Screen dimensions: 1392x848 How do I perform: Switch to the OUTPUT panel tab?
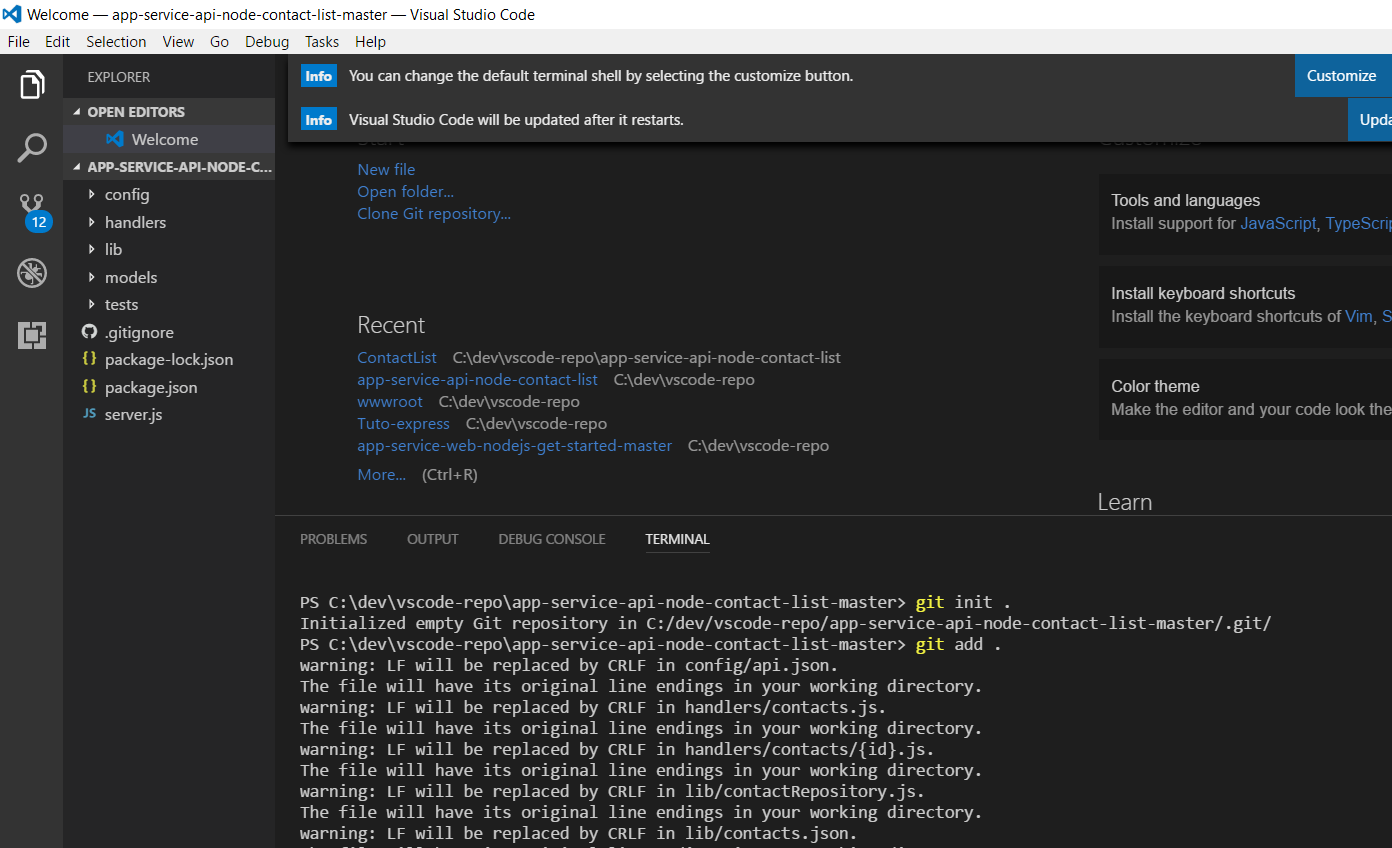point(432,539)
